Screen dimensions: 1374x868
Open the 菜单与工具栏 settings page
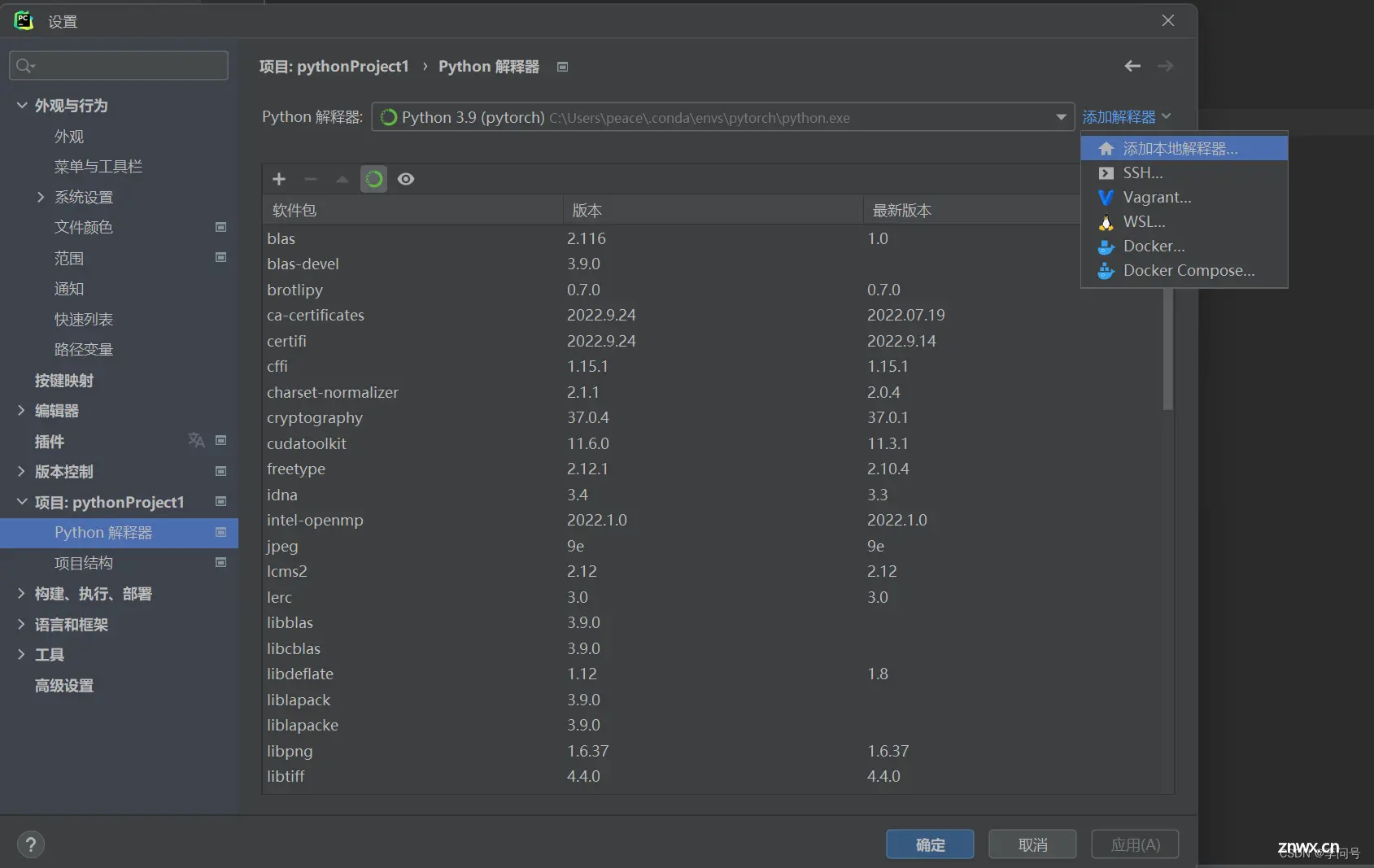tap(98, 166)
